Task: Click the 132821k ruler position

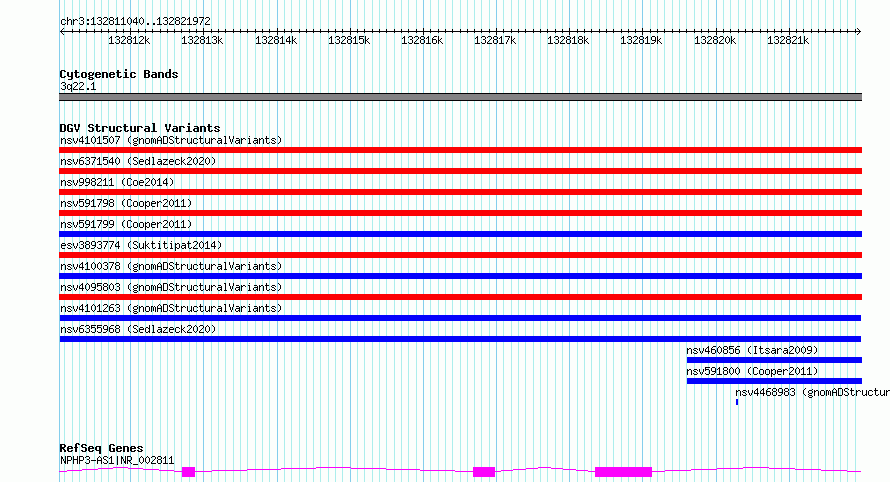Action: click(x=788, y=40)
